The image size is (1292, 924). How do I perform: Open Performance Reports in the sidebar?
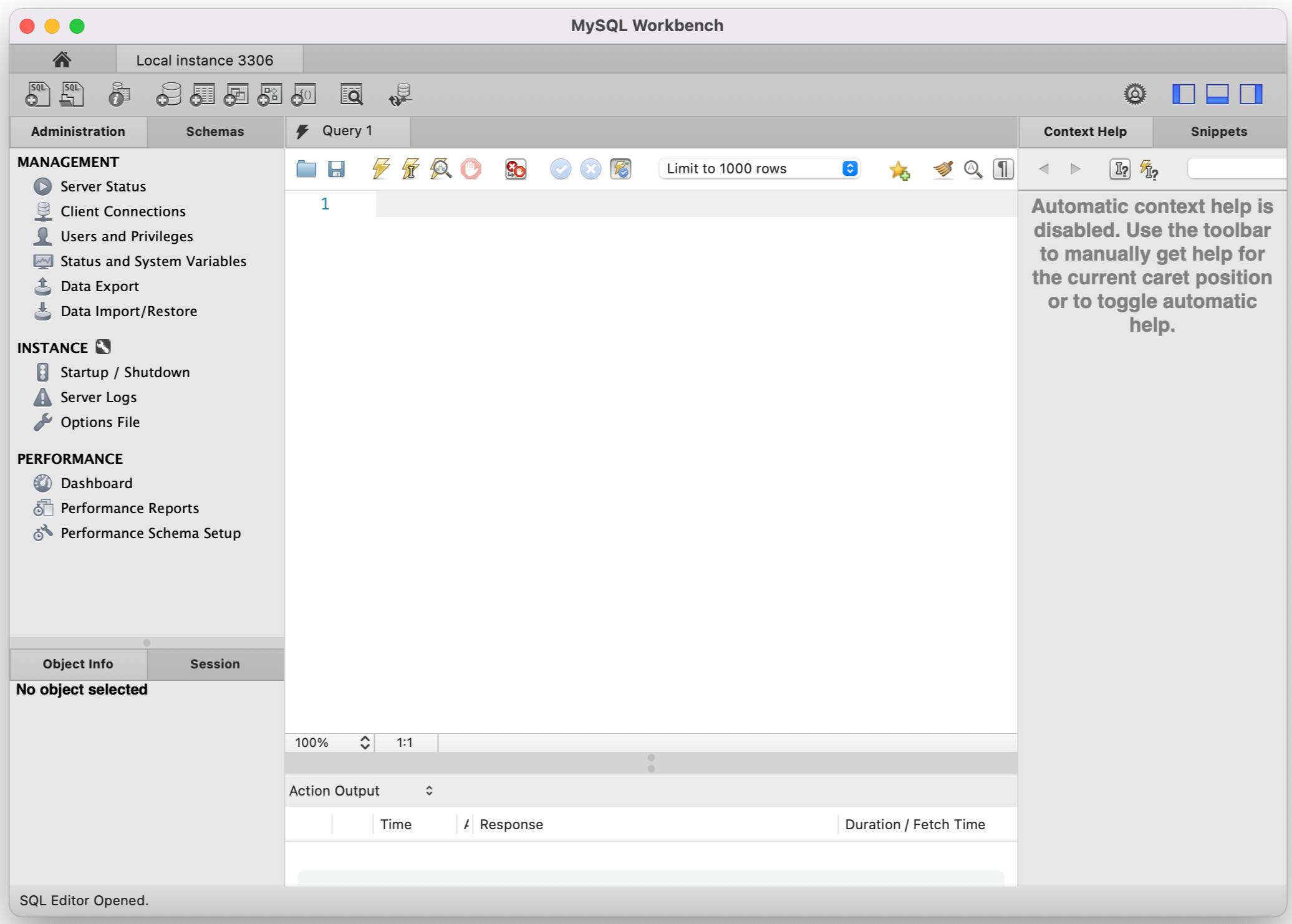tap(130, 508)
